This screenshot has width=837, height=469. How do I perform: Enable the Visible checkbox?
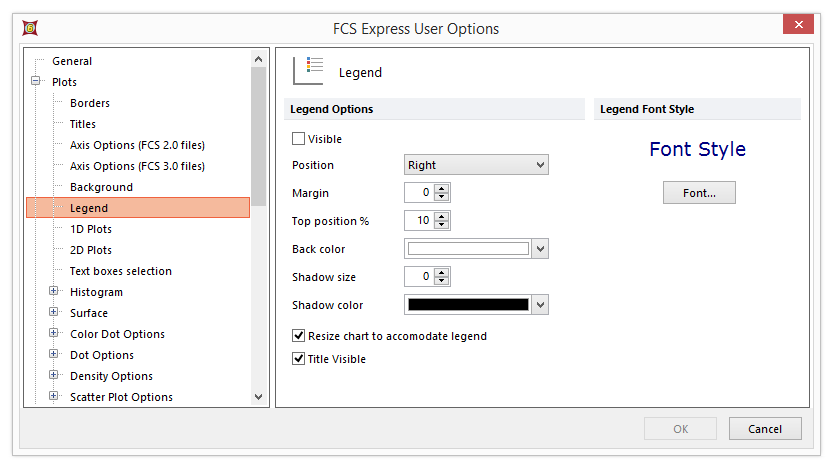(x=298, y=139)
